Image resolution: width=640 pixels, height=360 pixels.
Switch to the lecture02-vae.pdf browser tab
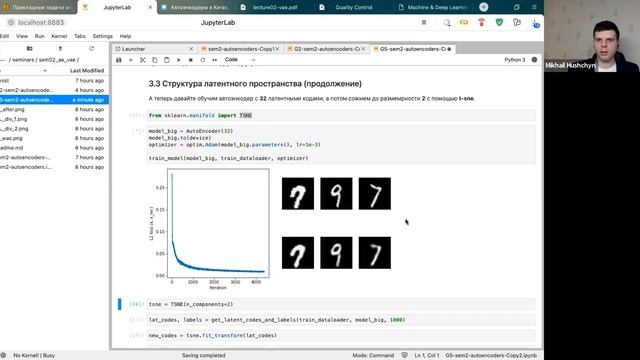pyautogui.click(x=275, y=7)
